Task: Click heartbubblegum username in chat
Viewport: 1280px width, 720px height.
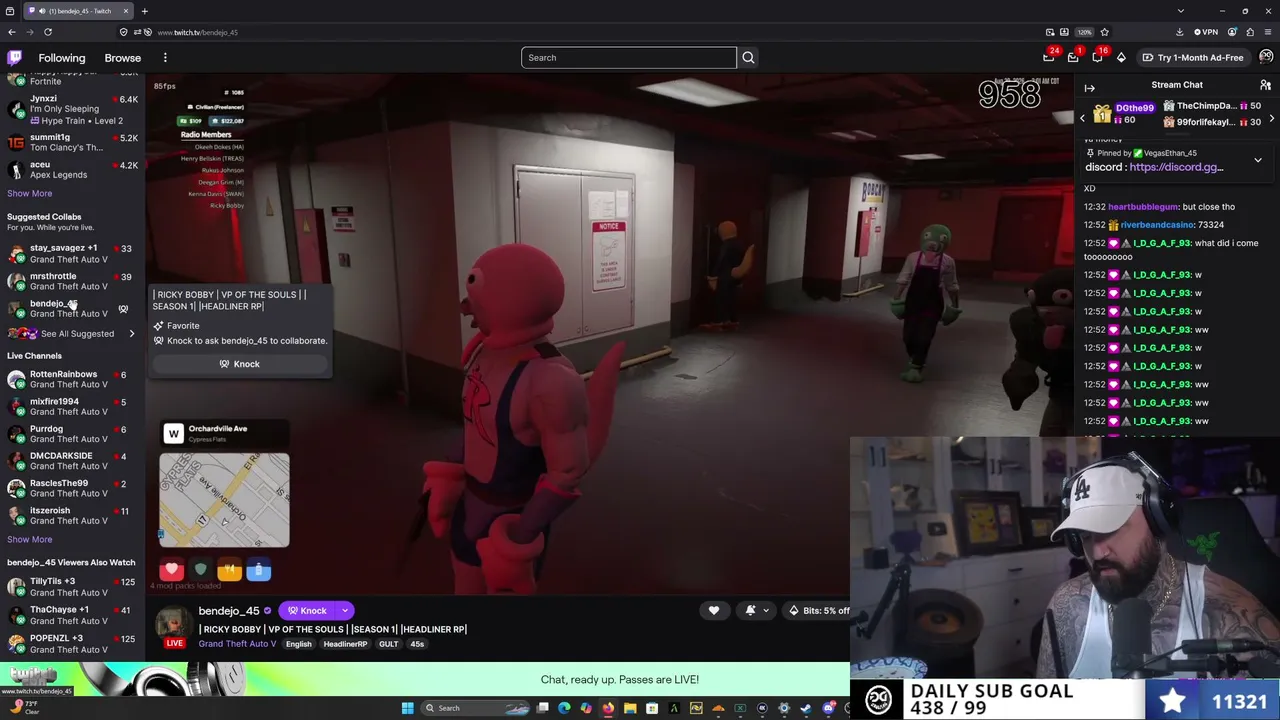Action: 1142,207
